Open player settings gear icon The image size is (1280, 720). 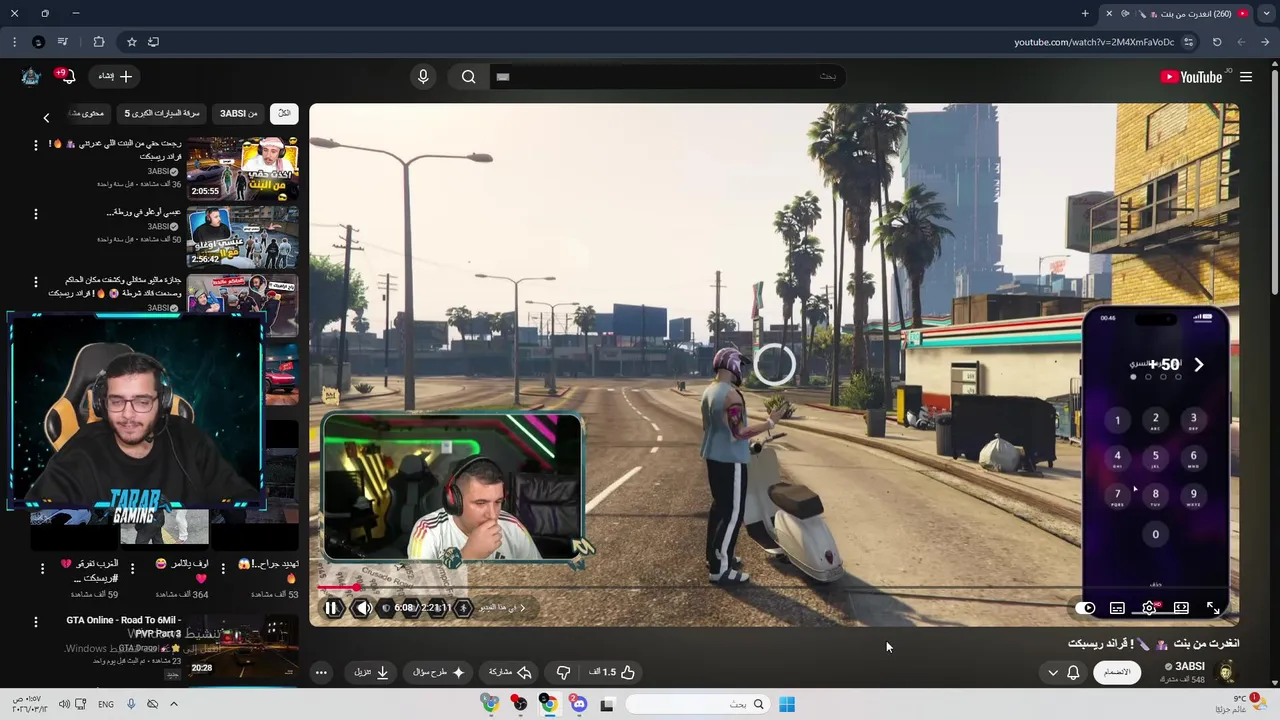tap(1149, 608)
